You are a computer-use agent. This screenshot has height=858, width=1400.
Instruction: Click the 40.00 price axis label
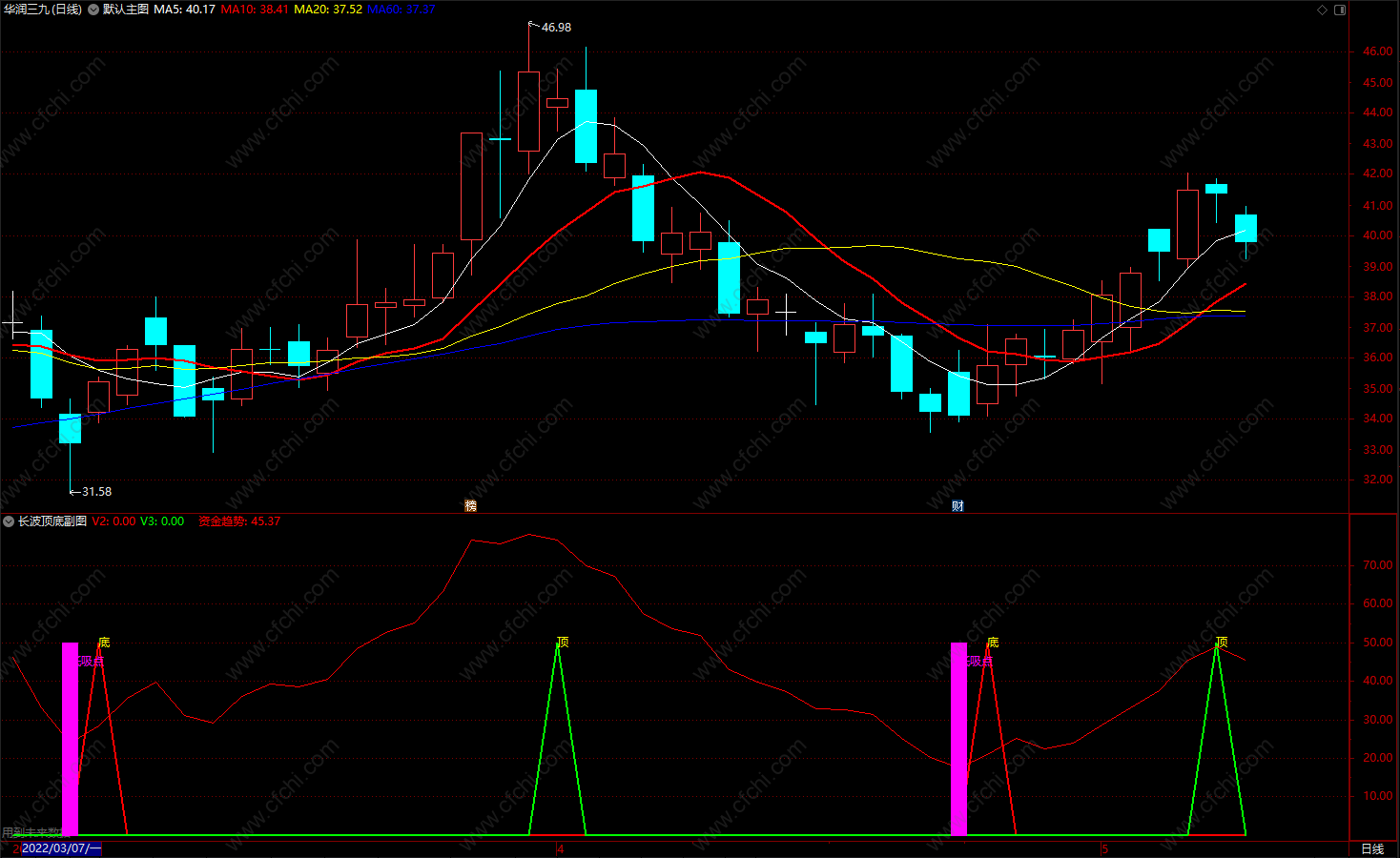pyautogui.click(x=1377, y=235)
